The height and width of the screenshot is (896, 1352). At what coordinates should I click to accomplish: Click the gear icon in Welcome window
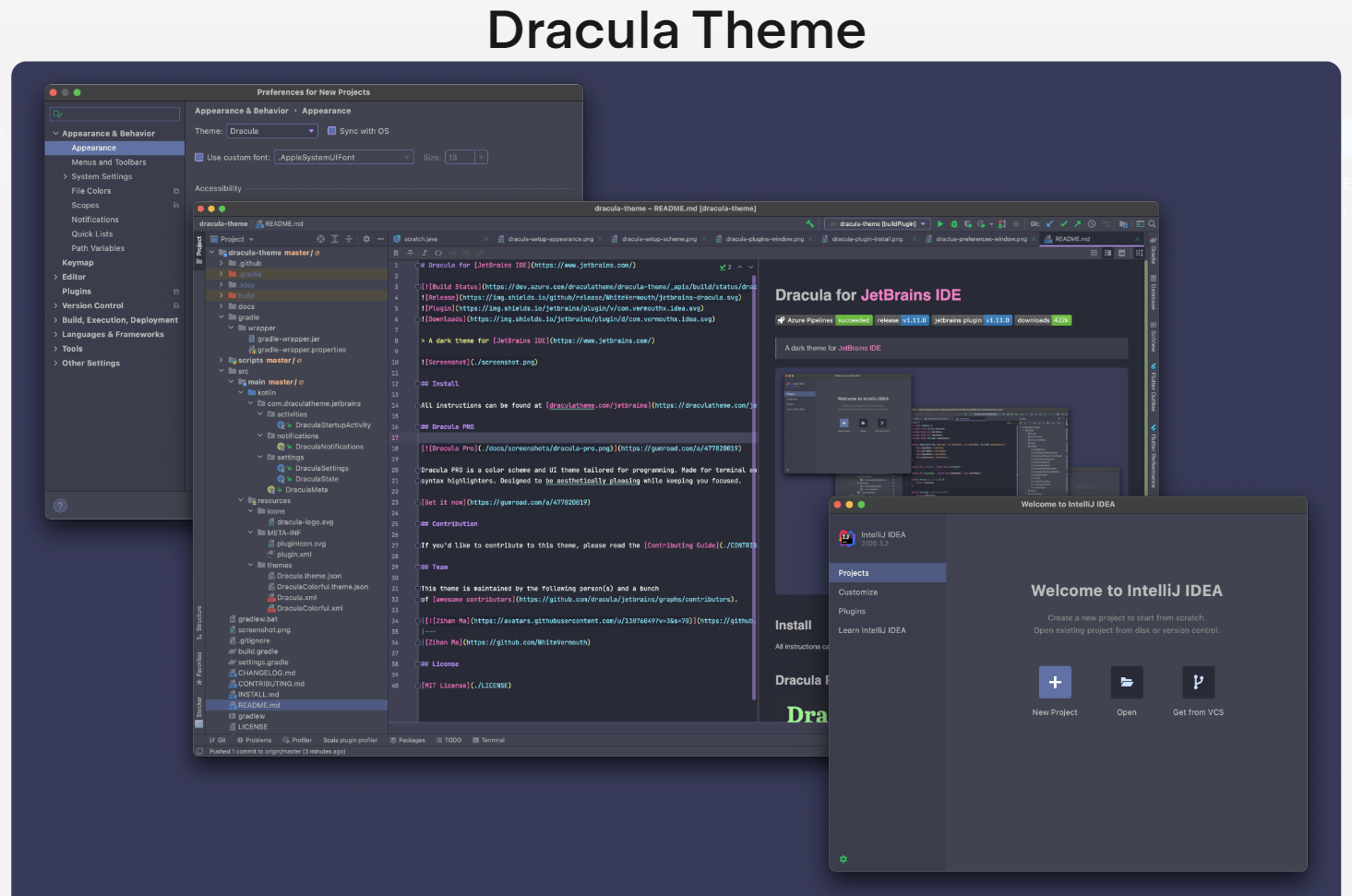(x=843, y=859)
